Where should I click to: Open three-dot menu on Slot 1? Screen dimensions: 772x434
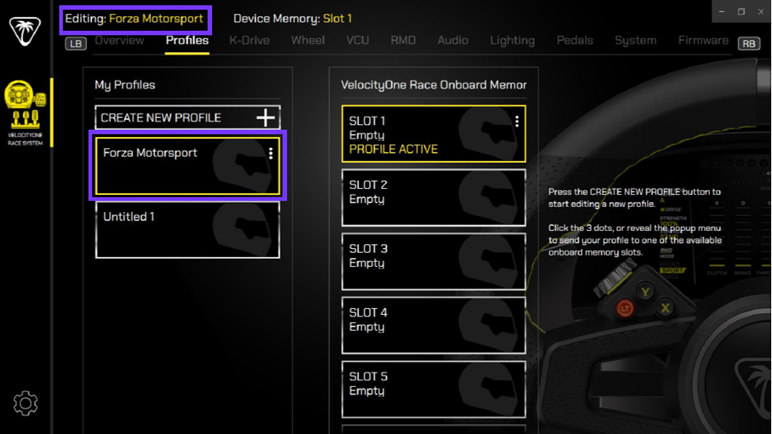click(x=516, y=122)
